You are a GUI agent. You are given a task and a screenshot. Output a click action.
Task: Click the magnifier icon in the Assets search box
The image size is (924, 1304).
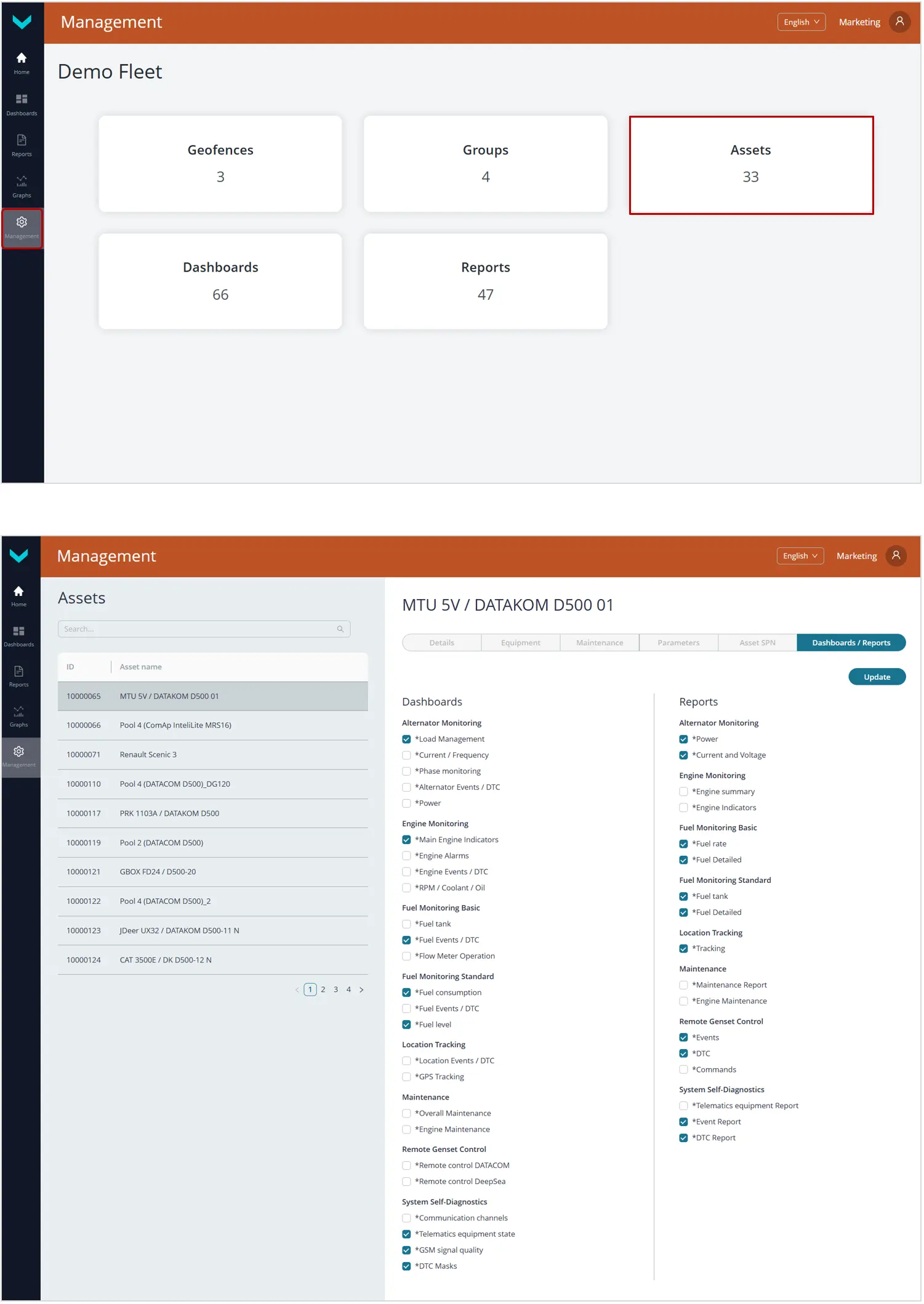(x=340, y=629)
